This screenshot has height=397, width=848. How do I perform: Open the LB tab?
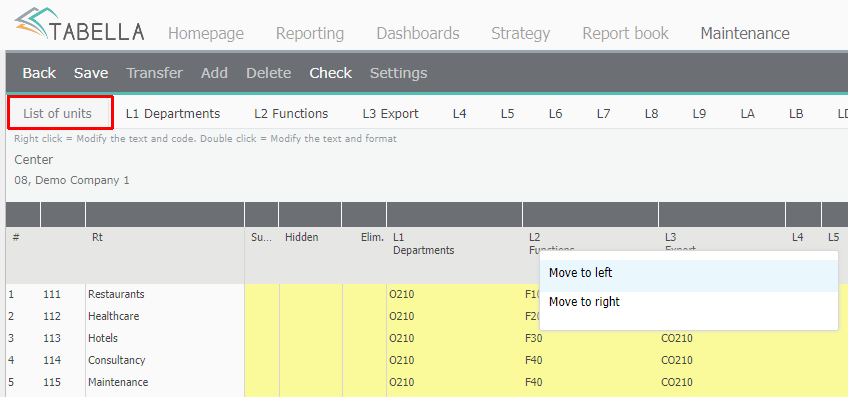coord(796,114)
